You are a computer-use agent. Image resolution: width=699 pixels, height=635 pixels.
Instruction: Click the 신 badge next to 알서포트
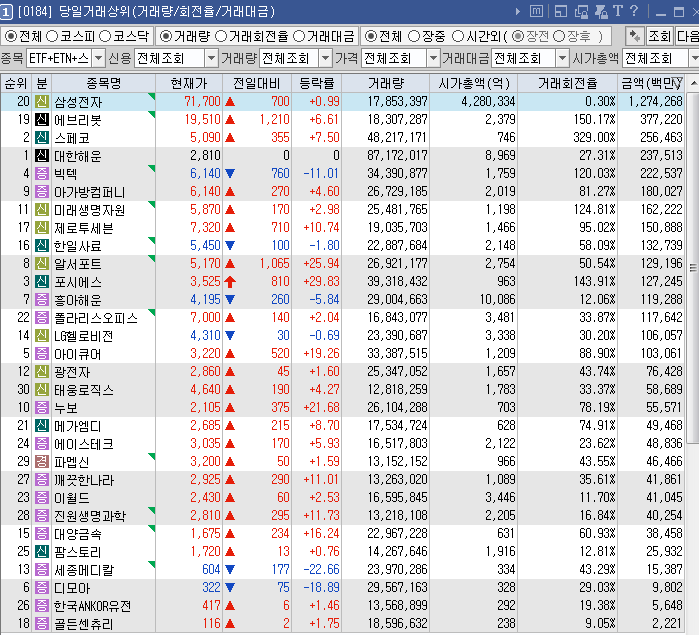[x=42, y=264]
